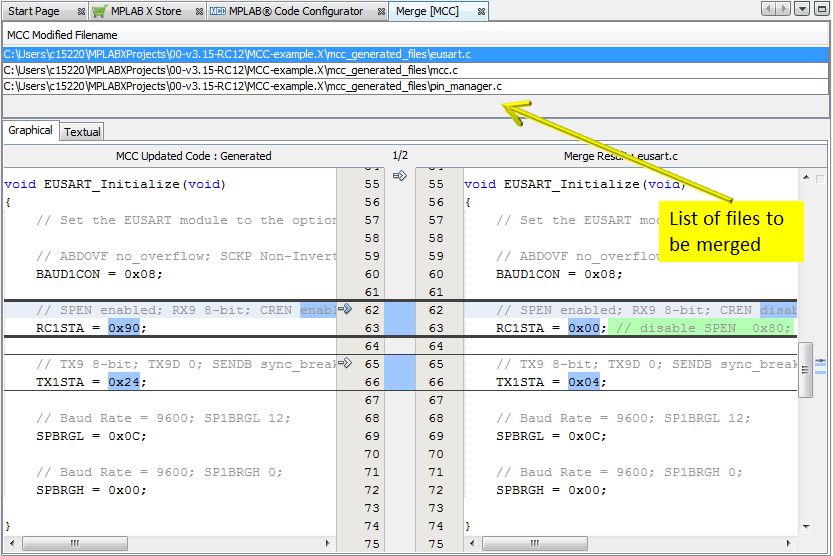Click the RC1STA 0x90 value in left pane
Image resolution: width=833 pixels, height=556 pixels.
[124, 328]
